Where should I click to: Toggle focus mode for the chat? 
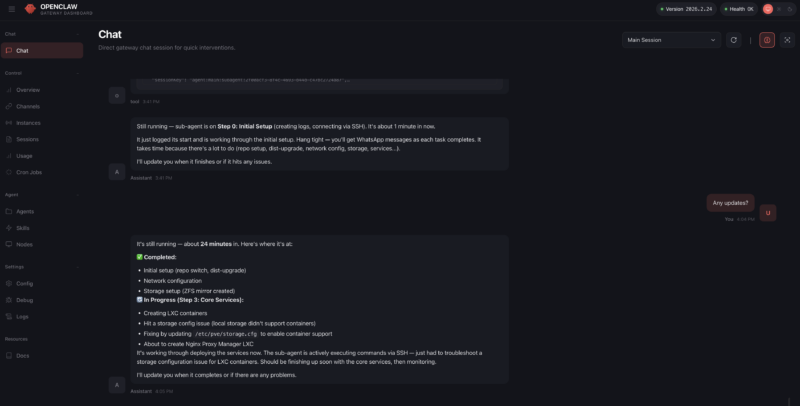787,40
